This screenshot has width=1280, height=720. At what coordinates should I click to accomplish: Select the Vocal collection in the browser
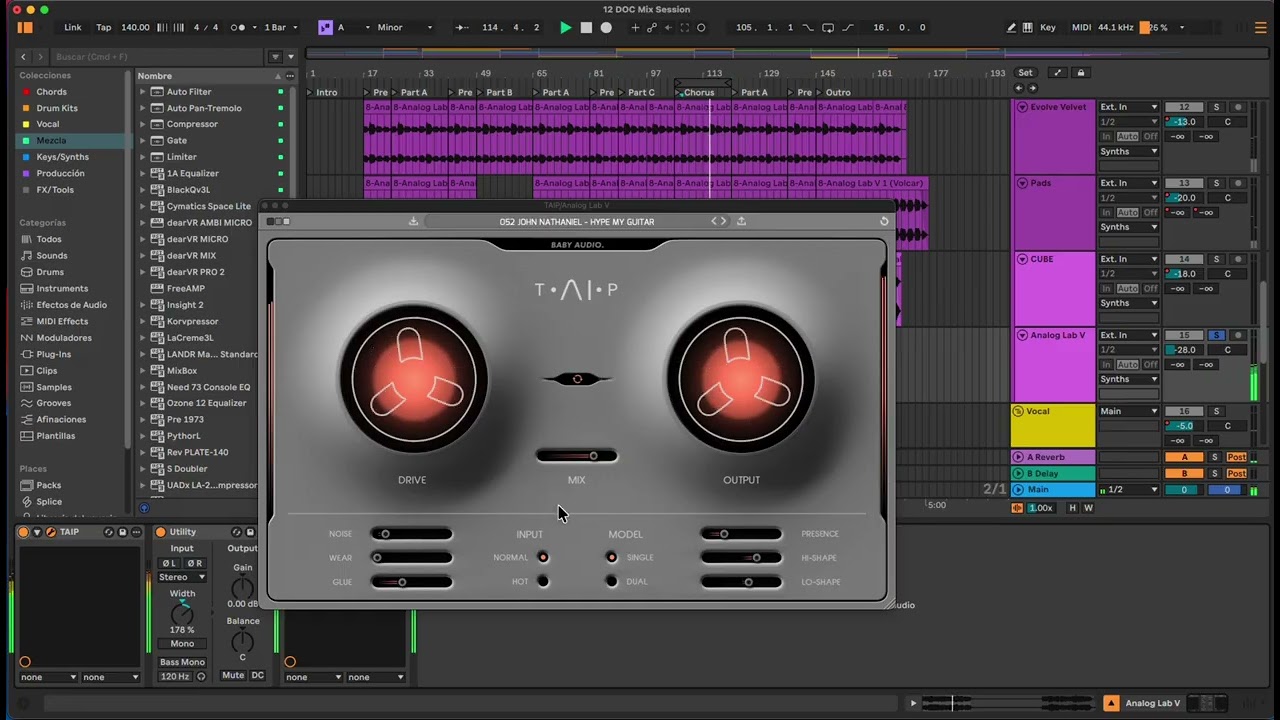click(48, 124)
